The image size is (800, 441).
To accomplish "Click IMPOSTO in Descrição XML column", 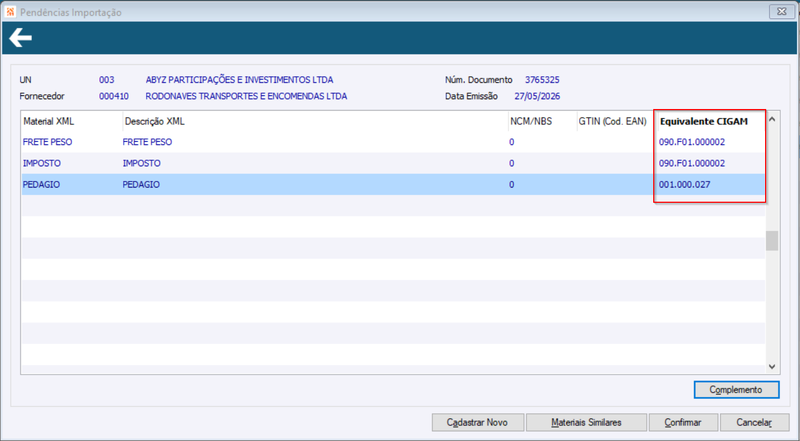I will point(141,163).
